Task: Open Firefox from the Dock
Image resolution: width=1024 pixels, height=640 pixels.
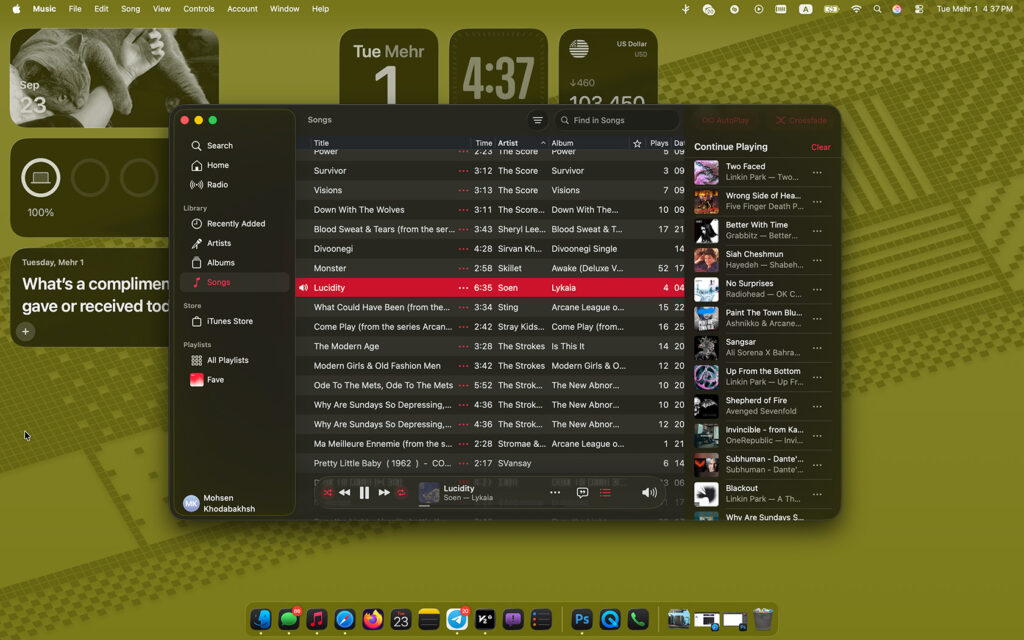Action: pos(373,619)
